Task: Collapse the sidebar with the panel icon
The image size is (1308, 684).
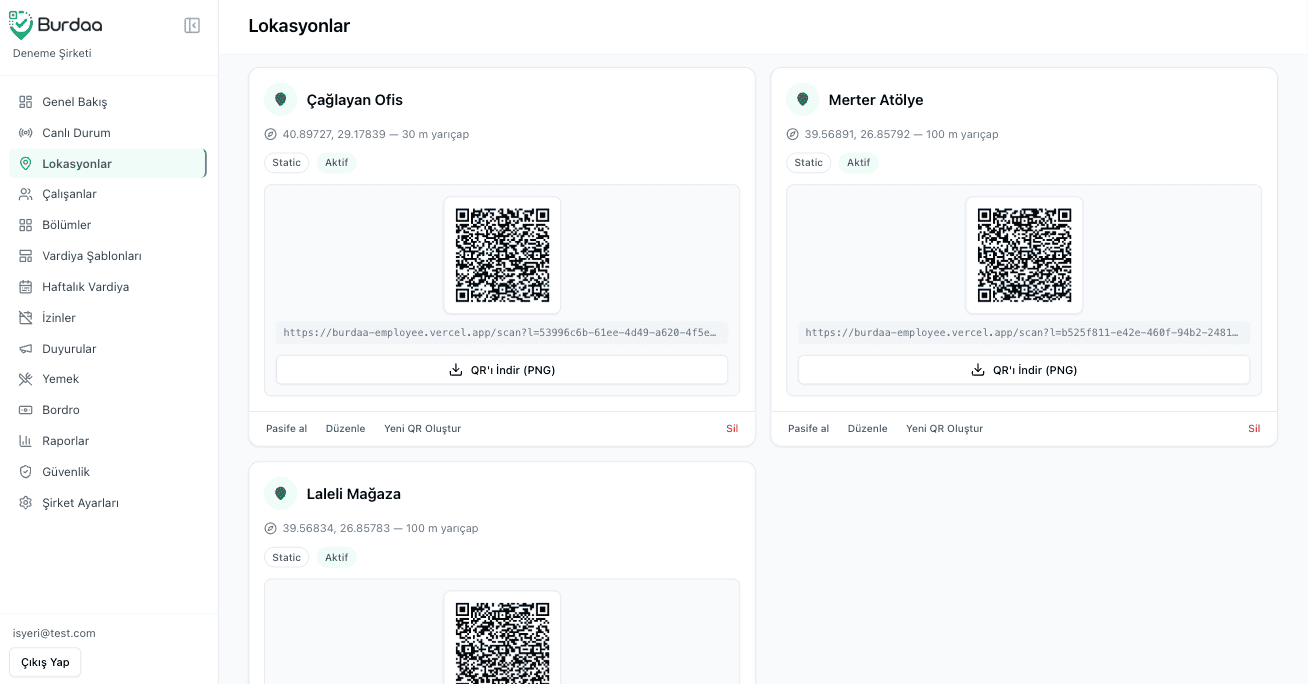Action: point(192,26)
